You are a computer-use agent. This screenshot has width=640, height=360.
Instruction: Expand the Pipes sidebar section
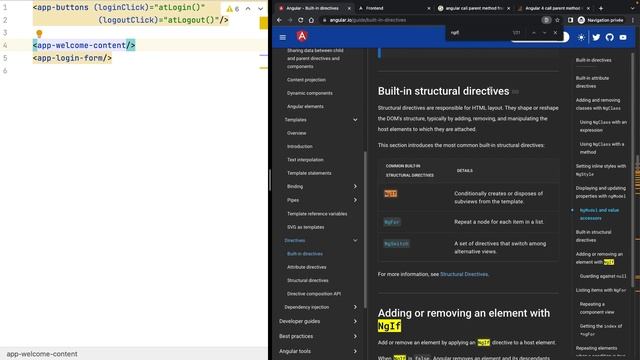(355, 200)
